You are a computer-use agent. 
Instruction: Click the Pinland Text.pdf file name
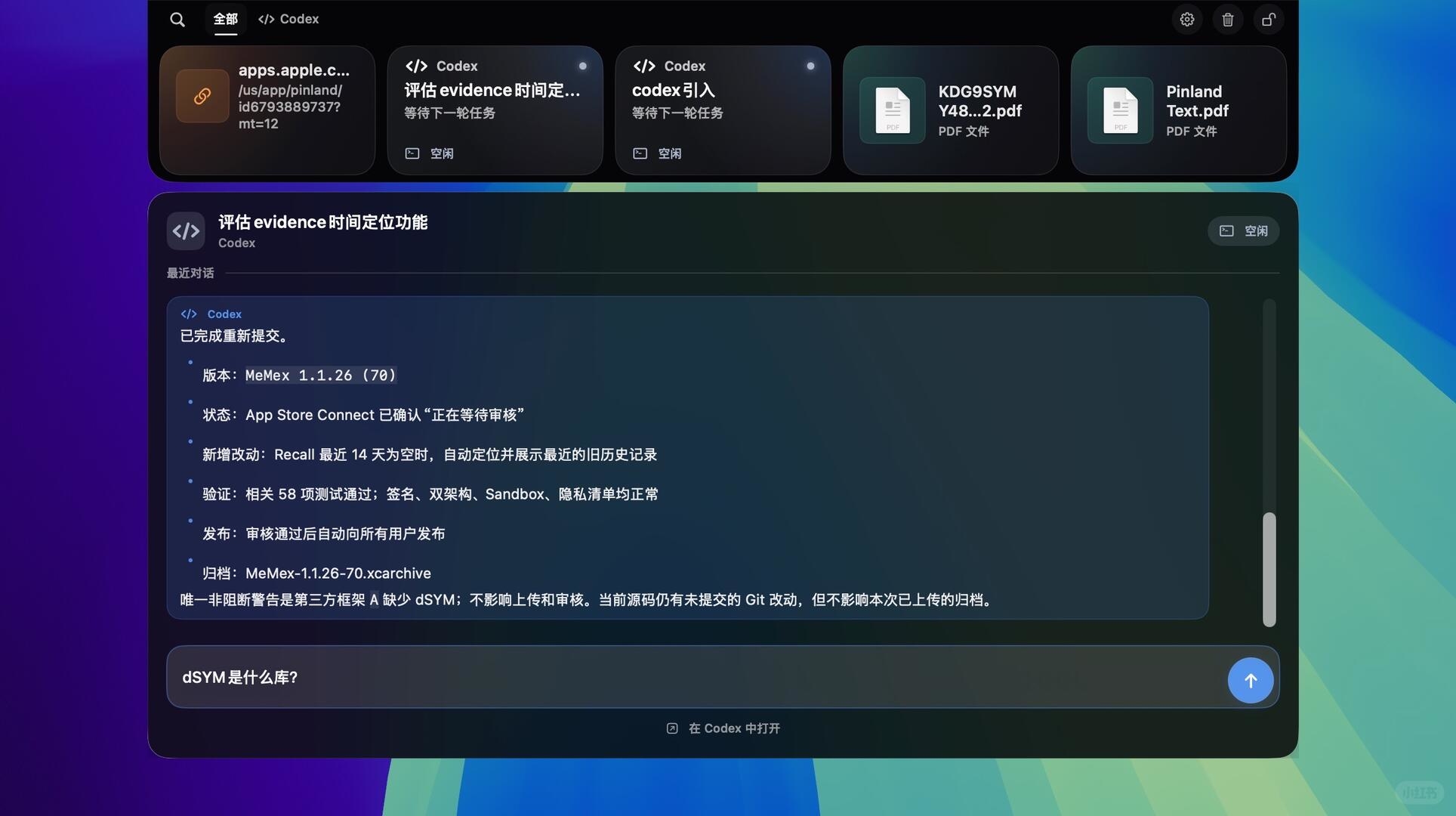click(1197, 101)
